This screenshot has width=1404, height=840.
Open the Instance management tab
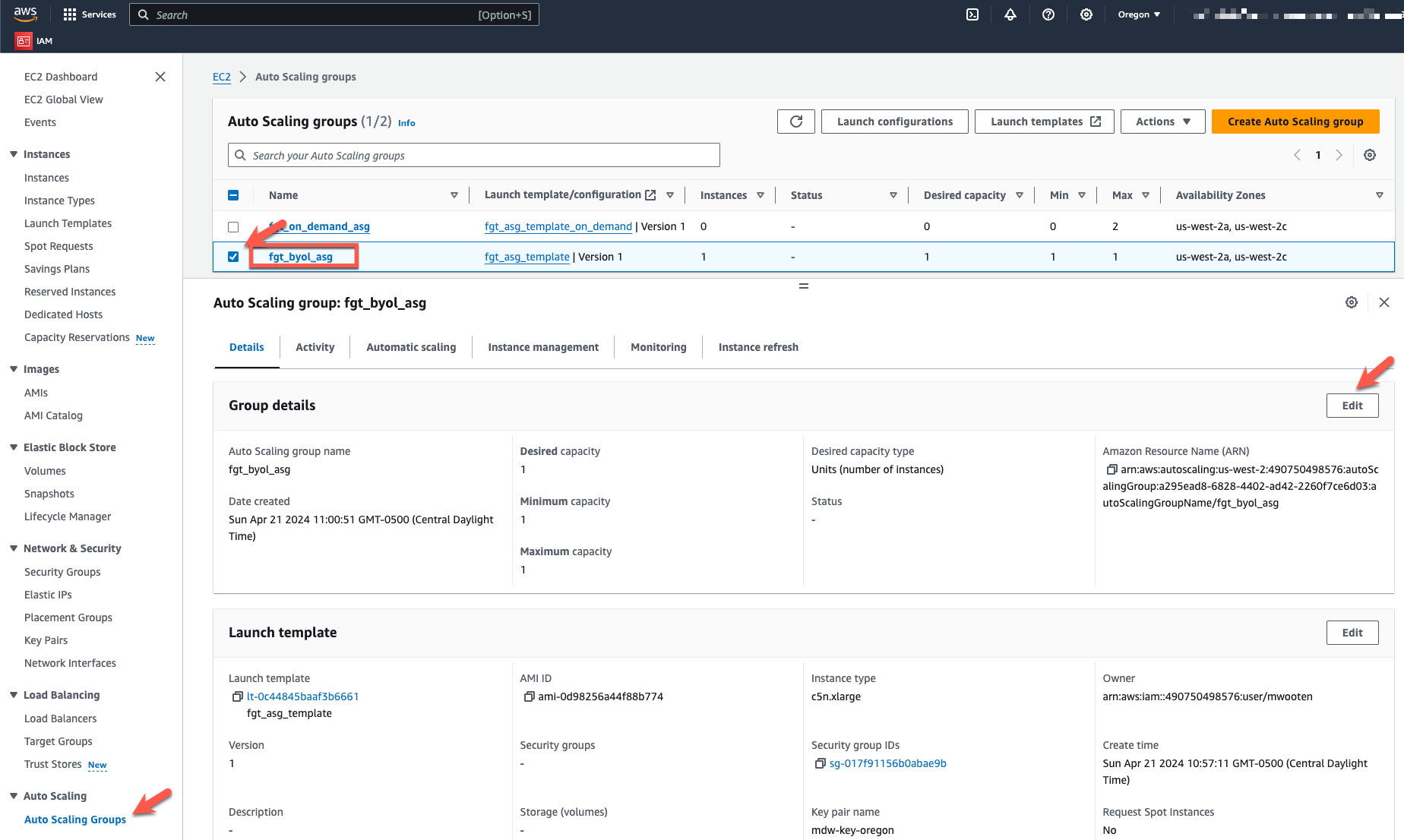click(543, 347)
